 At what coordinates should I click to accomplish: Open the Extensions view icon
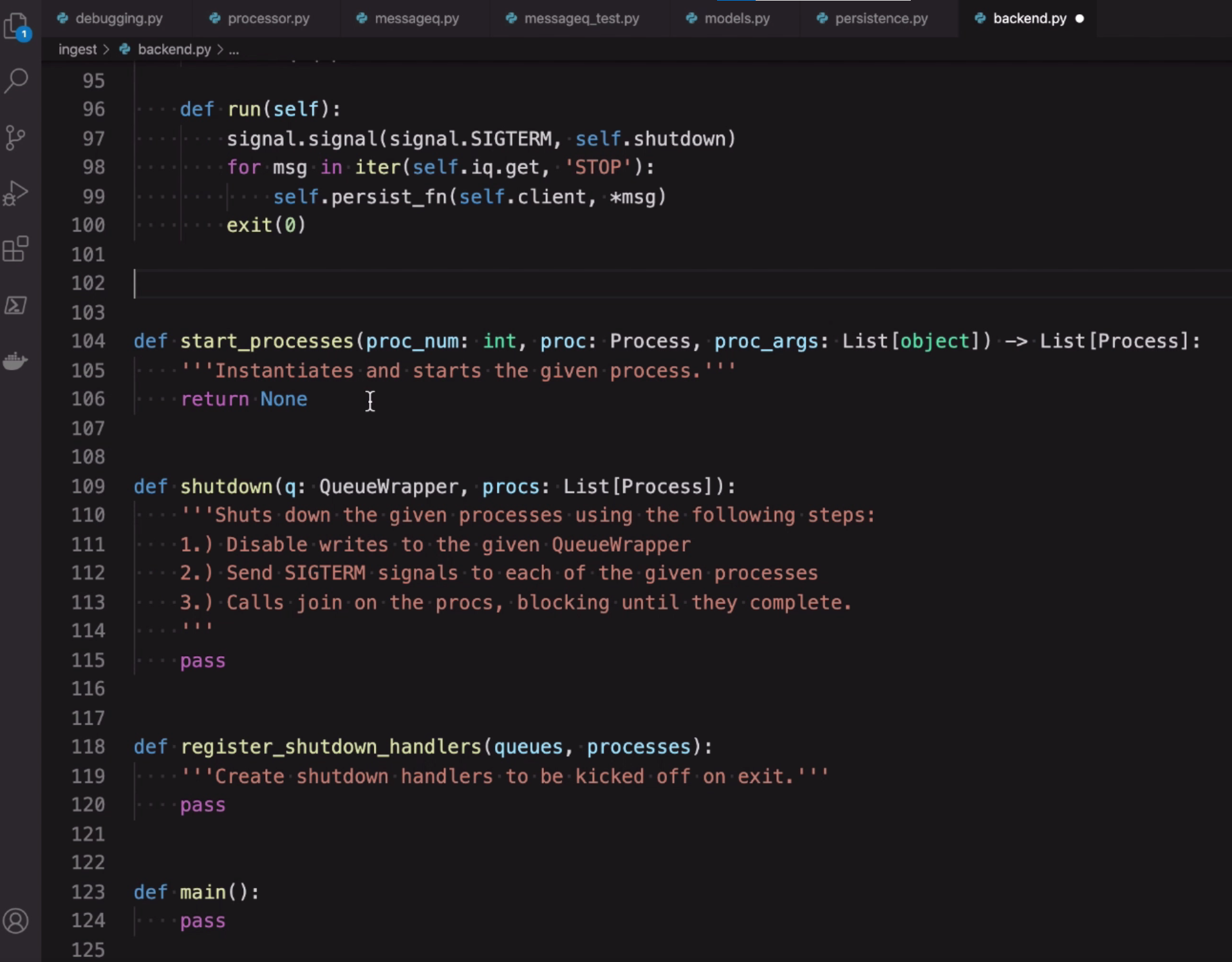15,249
